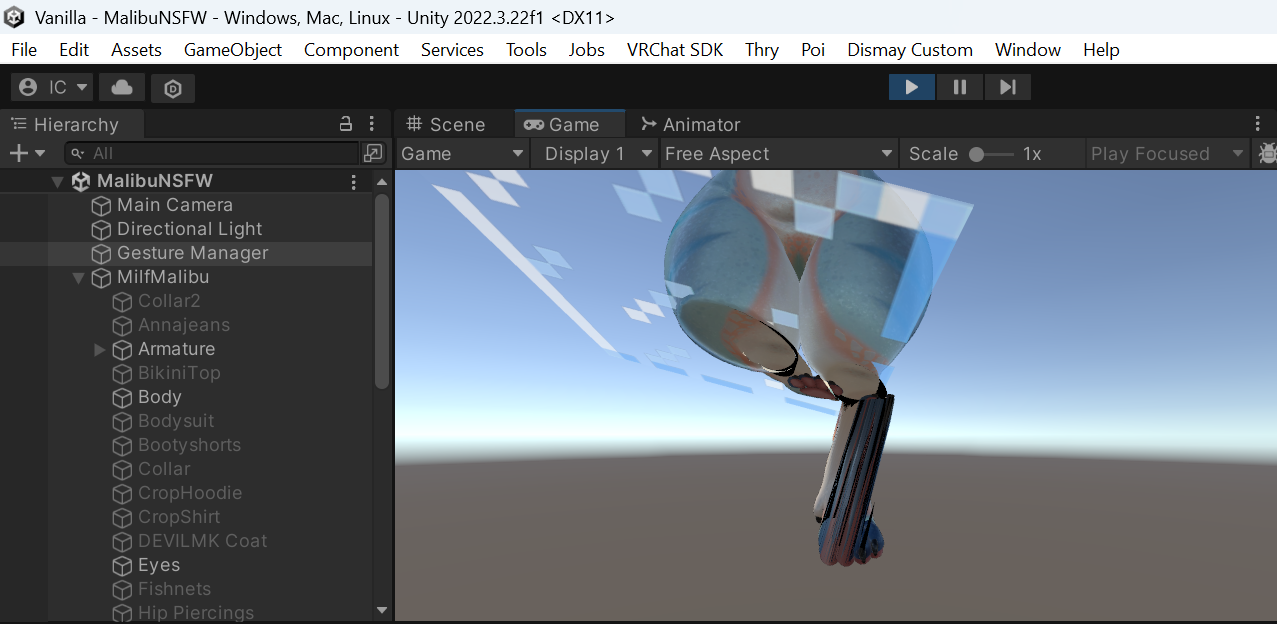The height and width of the screenshot is (624, 1277).
Task: Click the Unity scene icon beside MalibuNSFW
Action: pyautogui.click(x=80, y=181)
